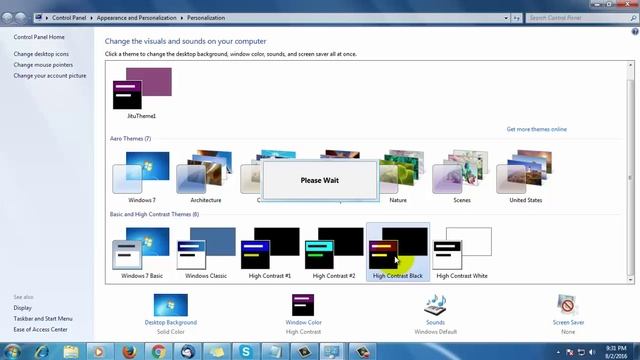Go to Control Panel Home

(39, 37)
